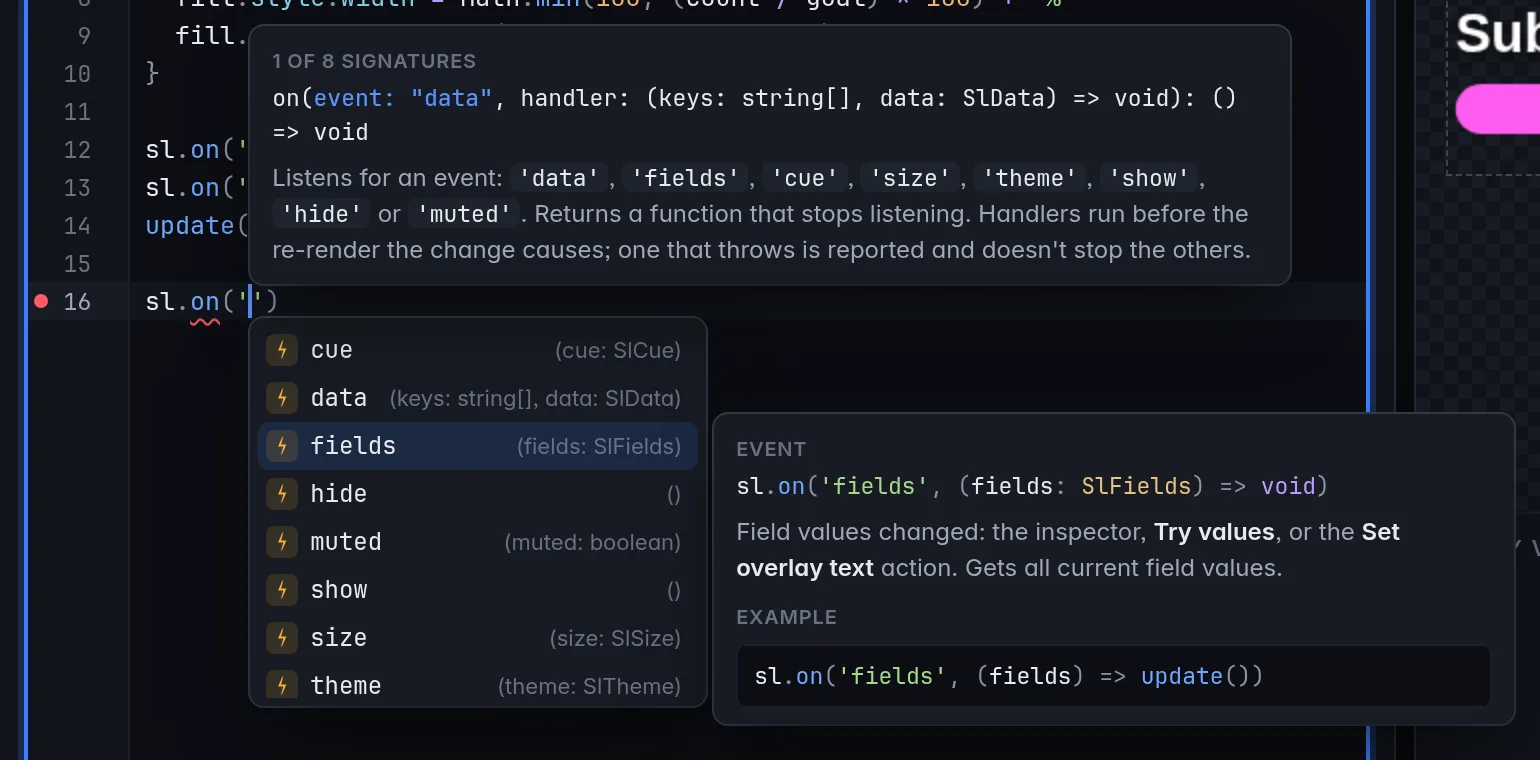The image size is (1540, 760).
Task: Click the 'hide' code chip in signature help
Action: tap(322, 214)
